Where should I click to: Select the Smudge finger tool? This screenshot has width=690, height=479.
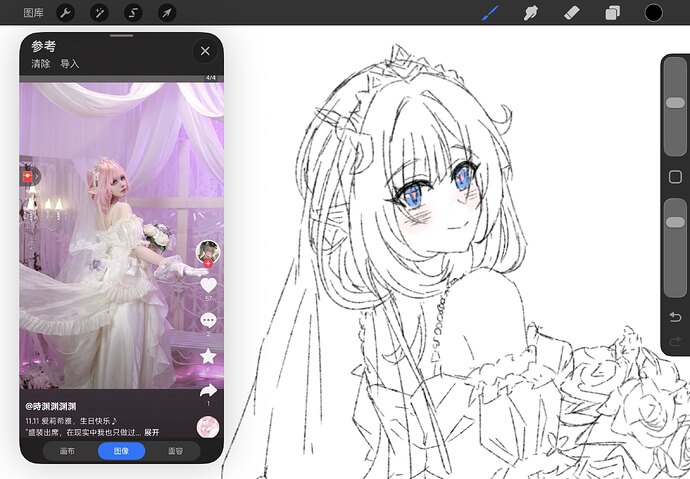tap(531, 12)
